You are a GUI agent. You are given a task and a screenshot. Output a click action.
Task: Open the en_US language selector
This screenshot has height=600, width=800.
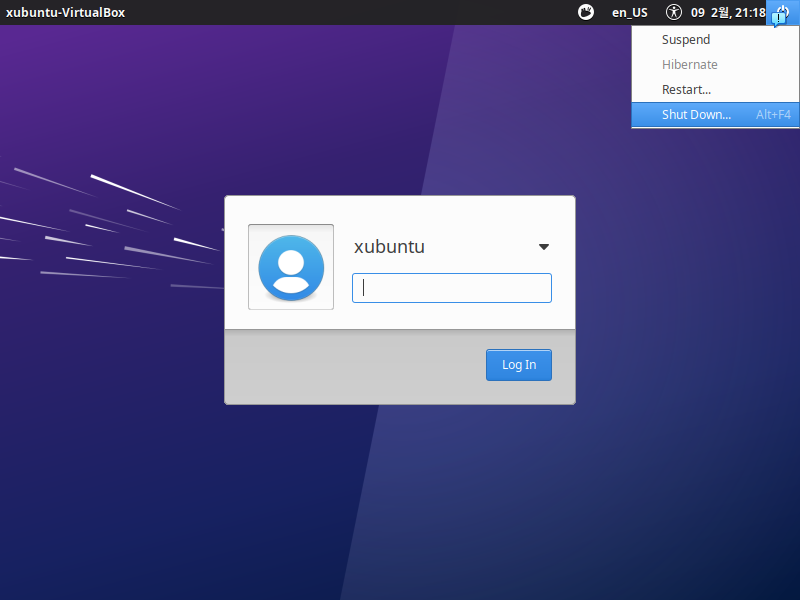[630, 13]
